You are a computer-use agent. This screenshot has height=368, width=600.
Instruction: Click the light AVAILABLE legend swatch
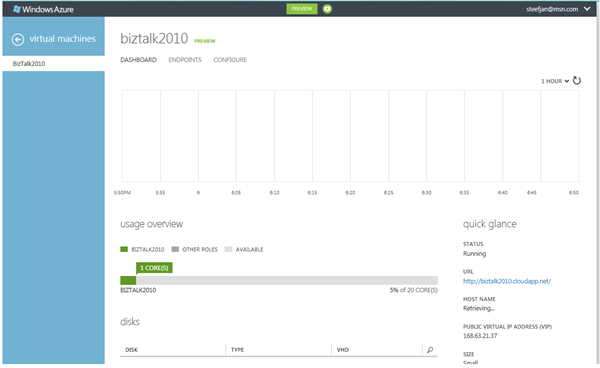pos(228,249)
